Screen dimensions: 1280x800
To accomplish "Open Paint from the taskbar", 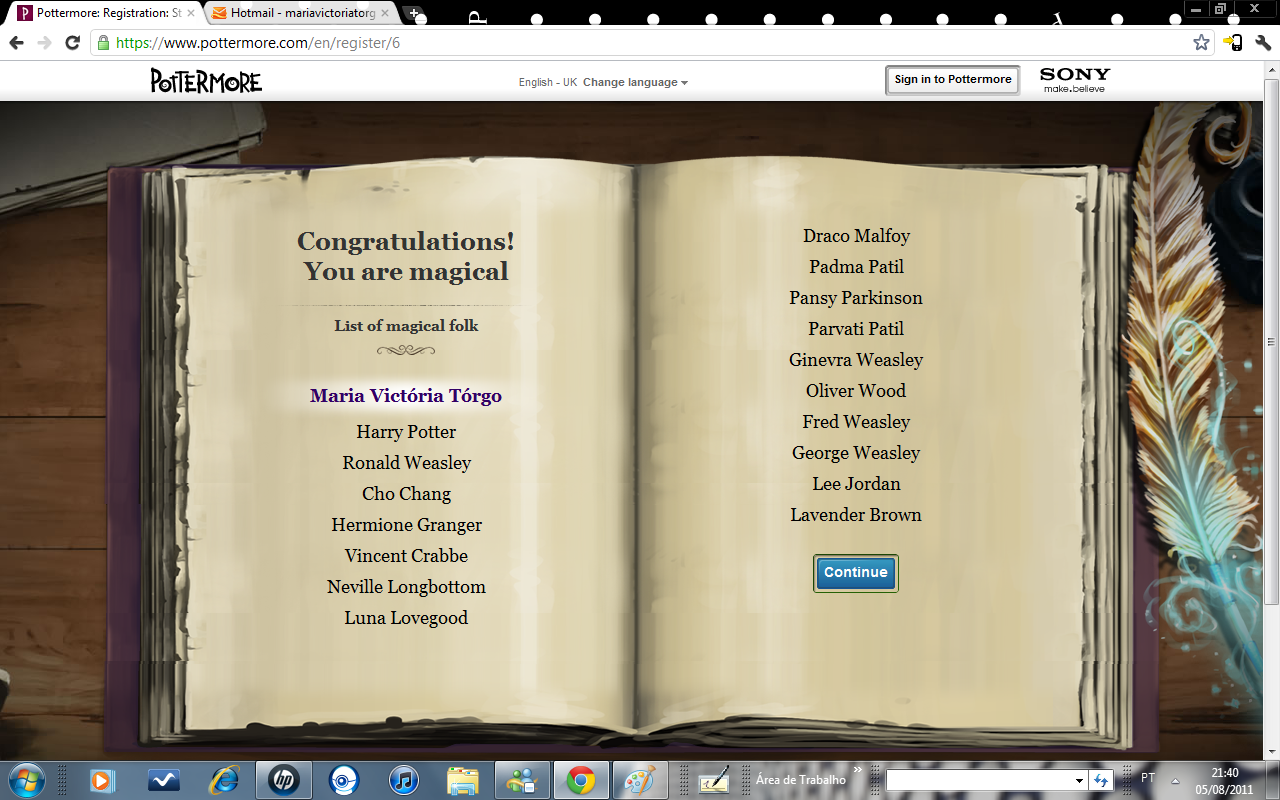I will [640, 780].
